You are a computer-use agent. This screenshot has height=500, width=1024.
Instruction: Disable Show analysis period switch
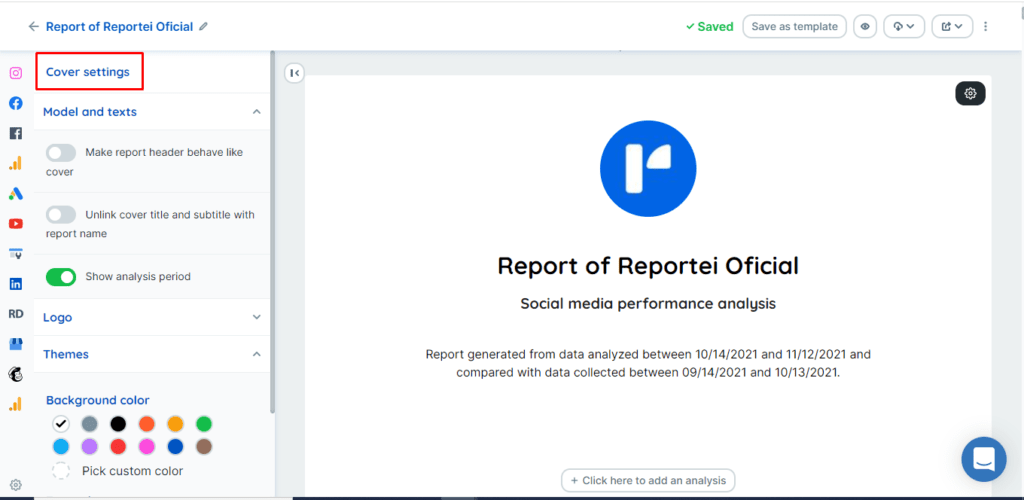point(61,277)
